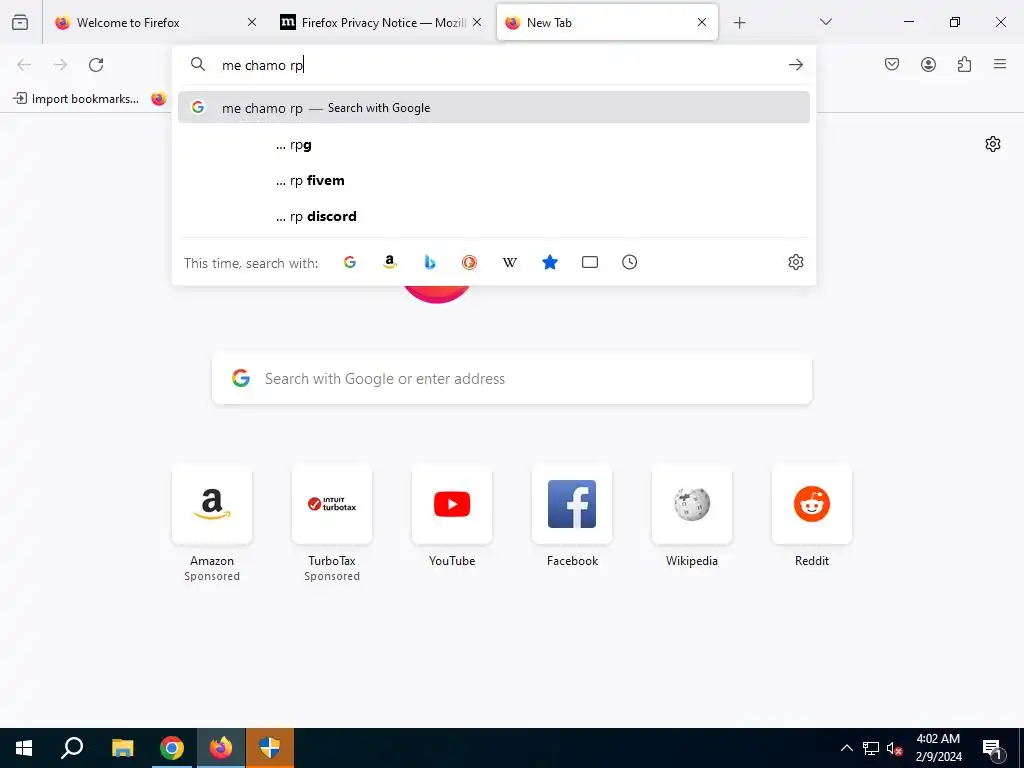Open Firefox bookmark in bookmarks toolbar
1024x768 pixels.
coord(159,99)
